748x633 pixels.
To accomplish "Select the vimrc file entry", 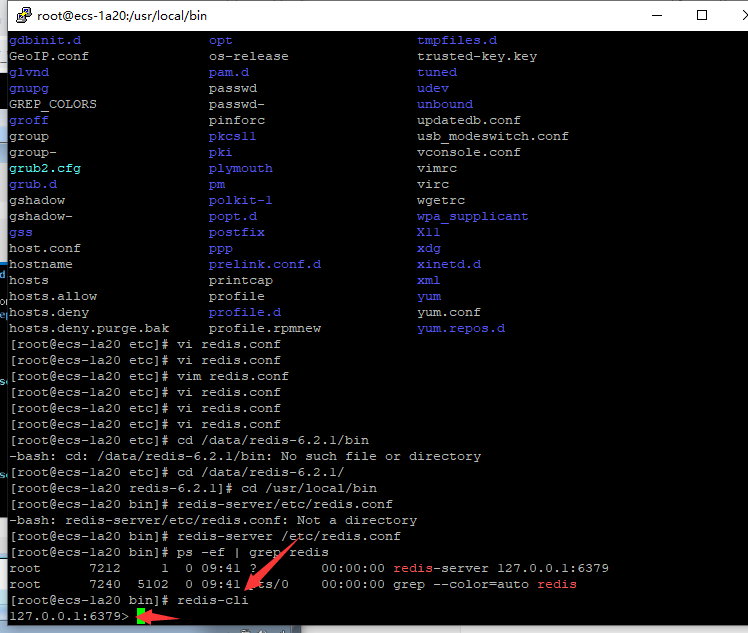I will tap(437, 168).
